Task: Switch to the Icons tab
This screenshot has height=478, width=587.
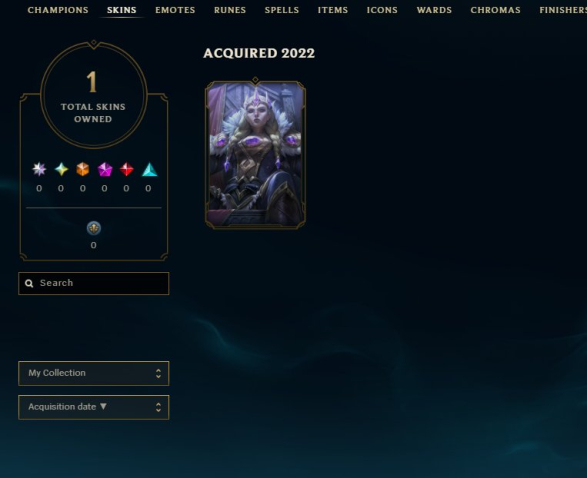Action: click(x=382, y=10)
